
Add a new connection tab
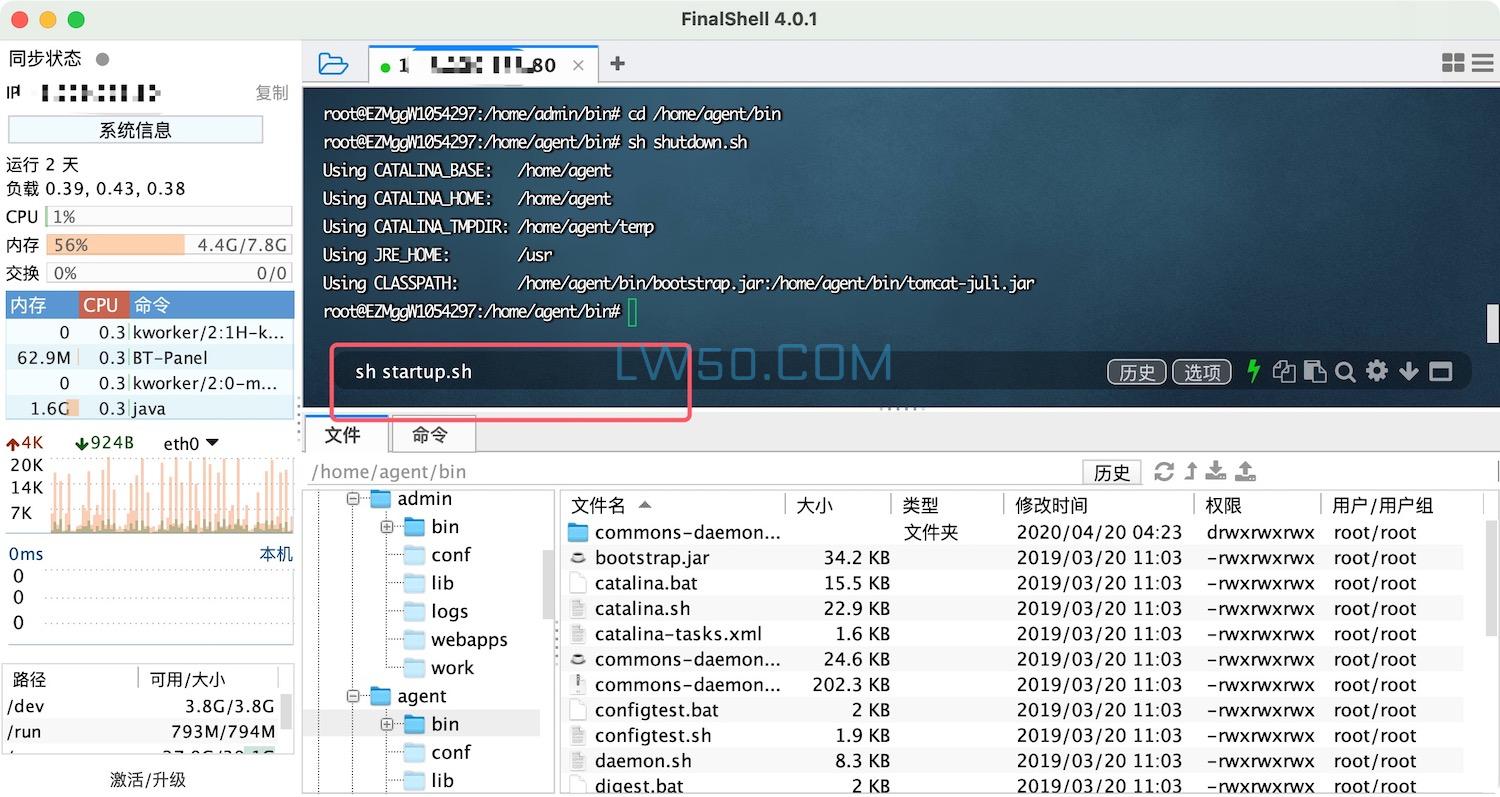[x=617, y=64]
